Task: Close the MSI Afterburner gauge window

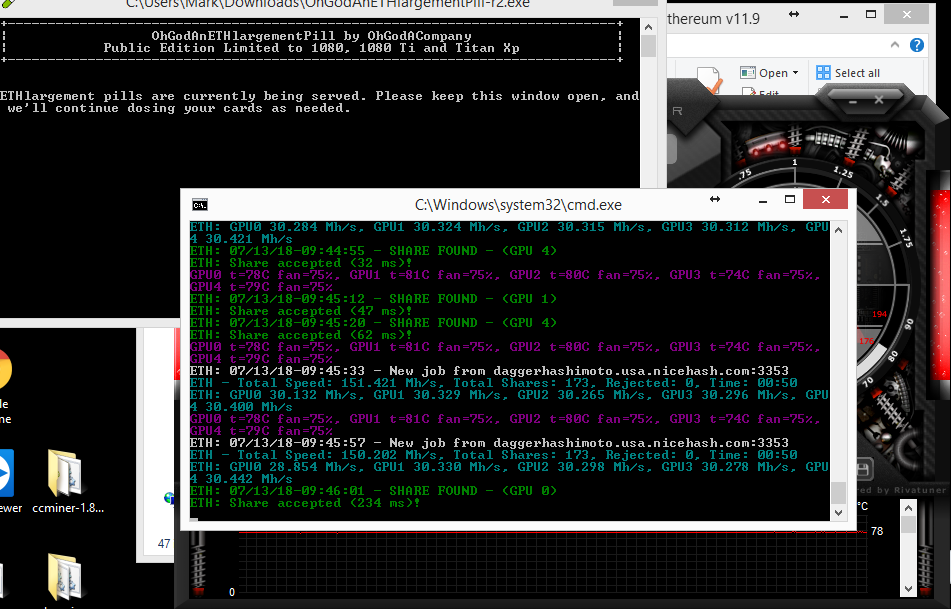Action: [879, 101]
